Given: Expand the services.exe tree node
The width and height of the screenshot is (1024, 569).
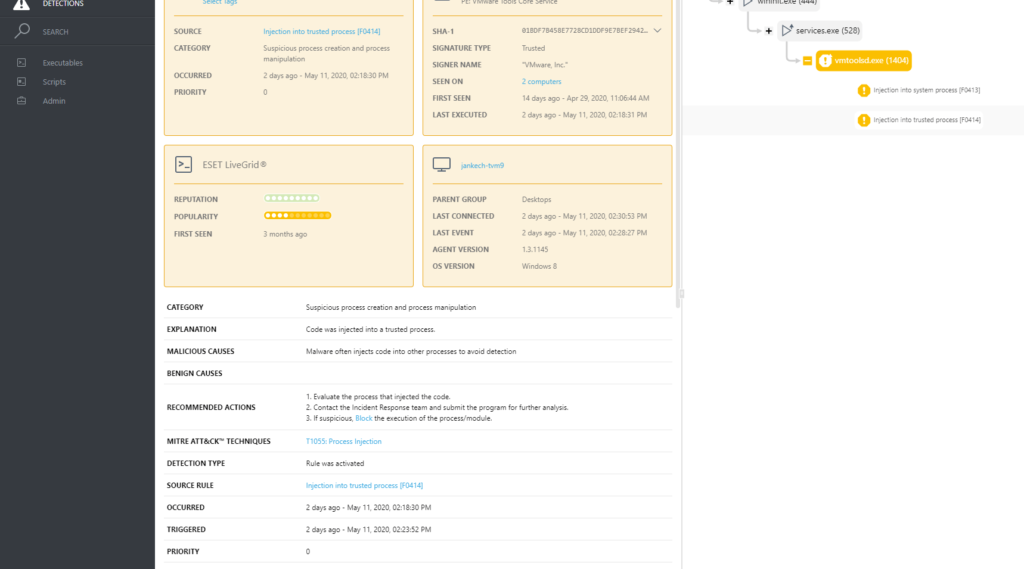Looking at the screenshot, I should pyautogui.click(x=768, y=31).
